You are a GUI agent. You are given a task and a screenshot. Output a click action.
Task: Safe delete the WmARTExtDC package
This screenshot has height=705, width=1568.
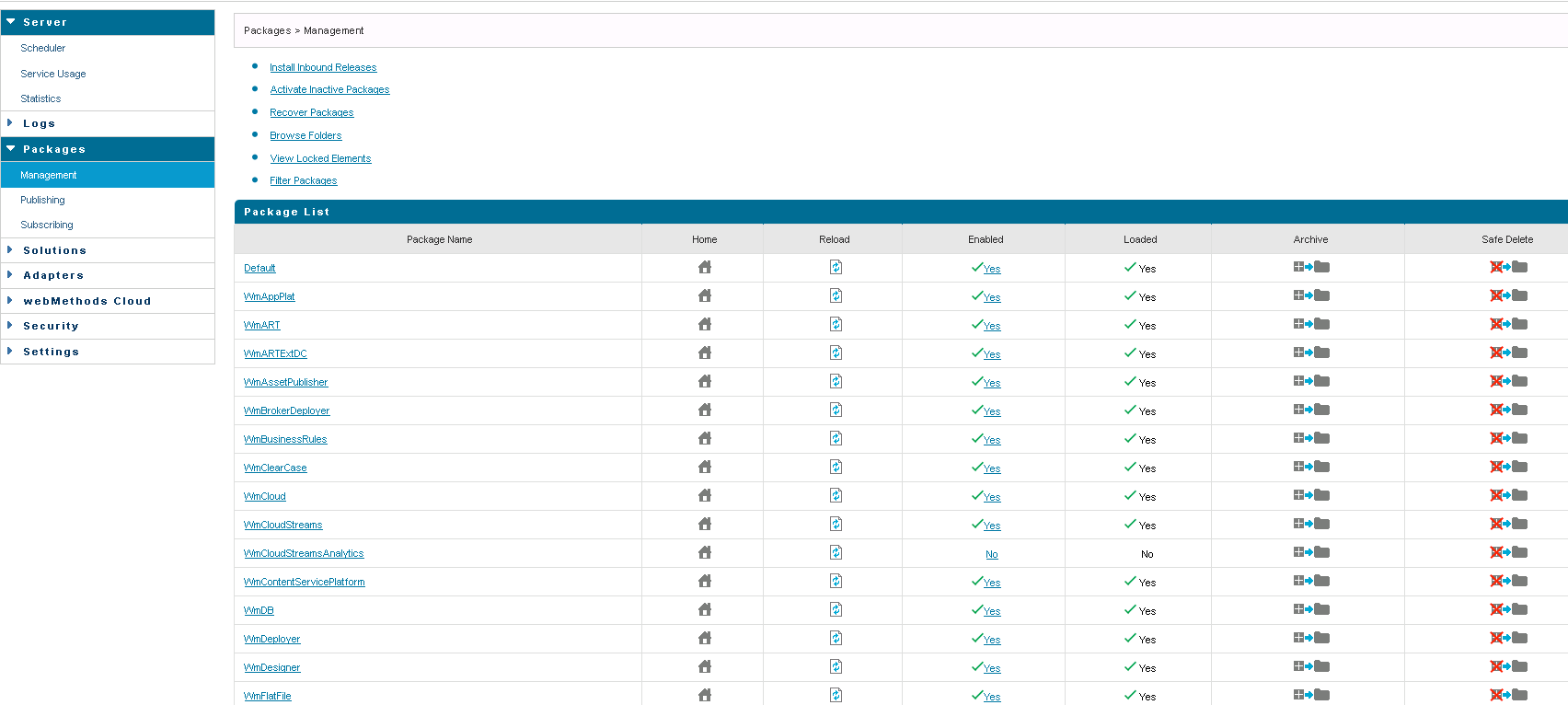pyautogui.click(x=1508, y=352)
